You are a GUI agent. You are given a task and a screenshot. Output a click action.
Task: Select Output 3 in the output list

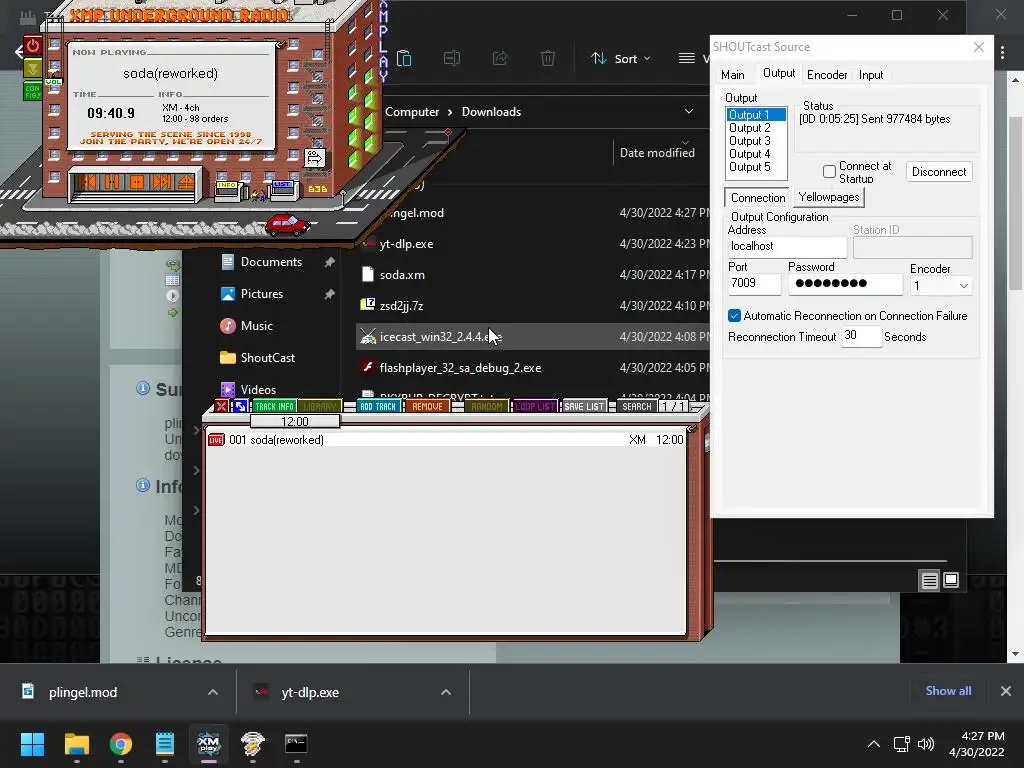coord(756,141)
